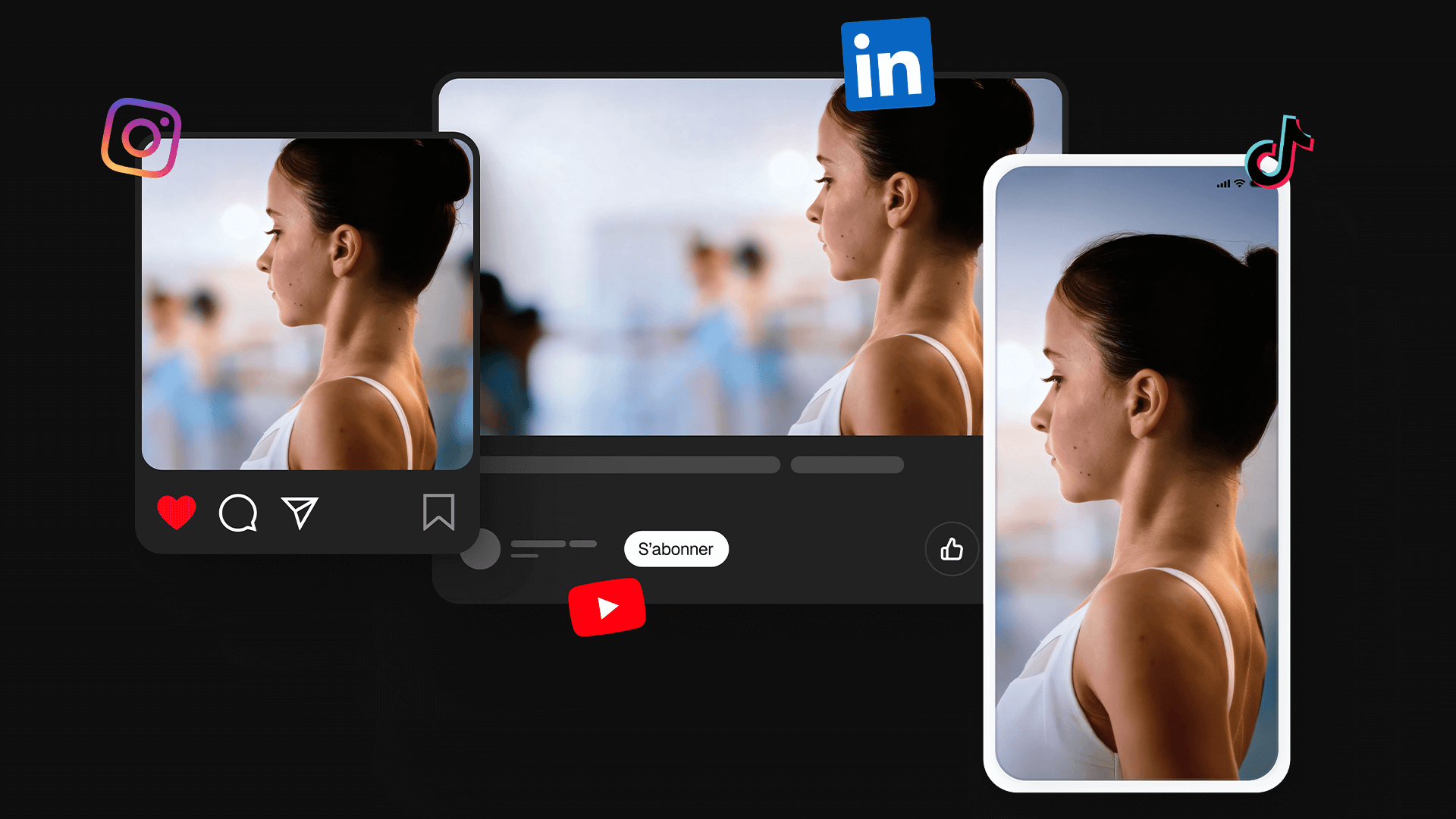This screenshot has height=819, width=1456.
Task: Expand the secondary metadata bar
Action: pyautogui.click(x=847, y=465)
